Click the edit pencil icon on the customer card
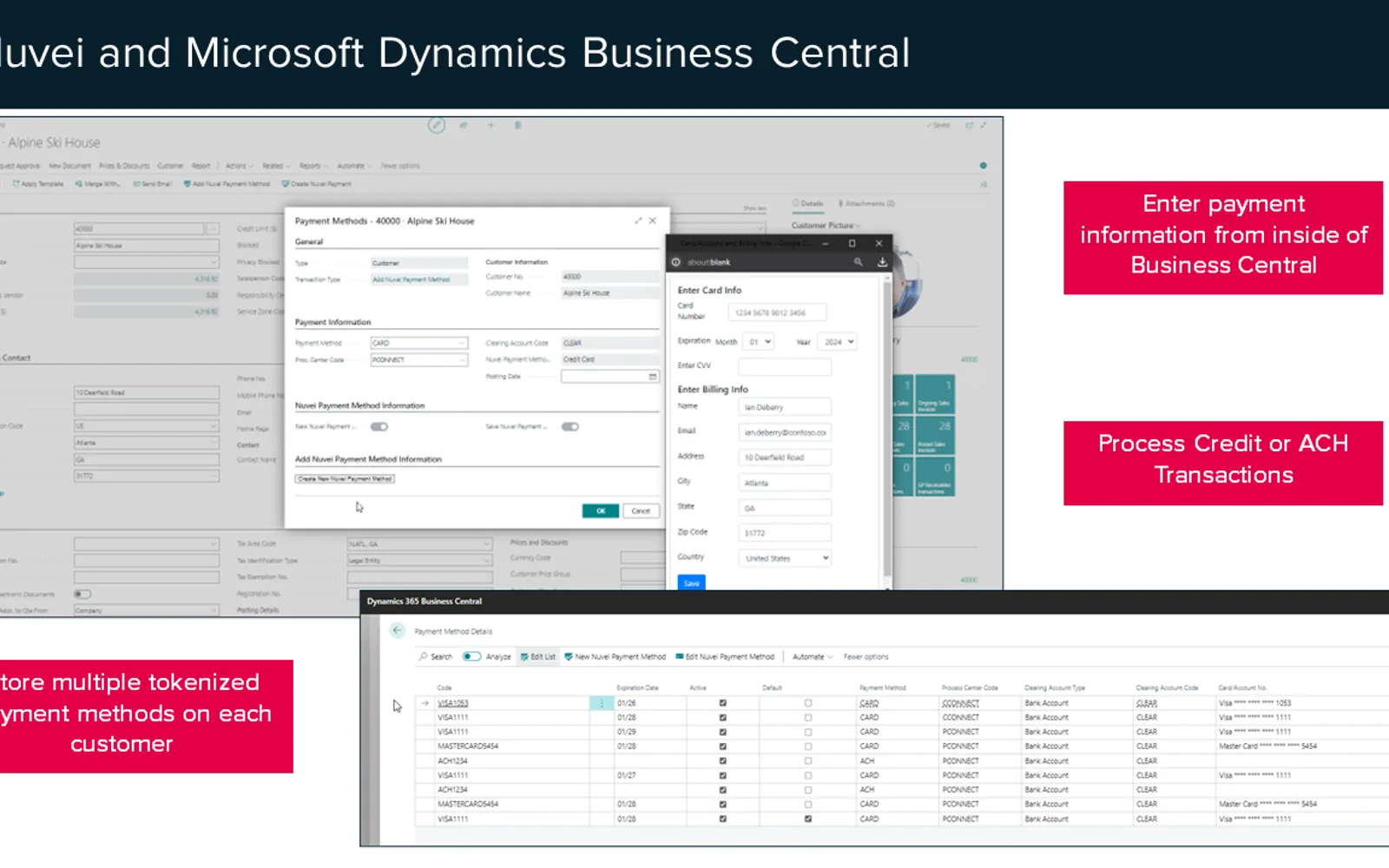The image size is (1389, 868). pyautogui.click(x=437, y=125)
